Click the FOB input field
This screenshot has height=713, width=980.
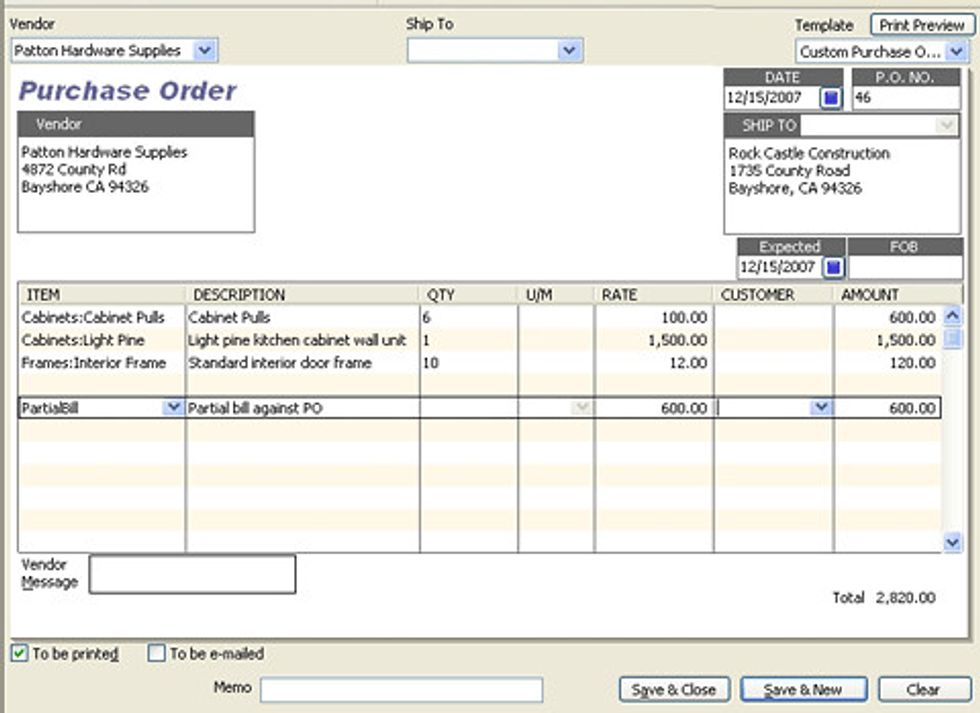pyautogui.click(x=905, y=268)
